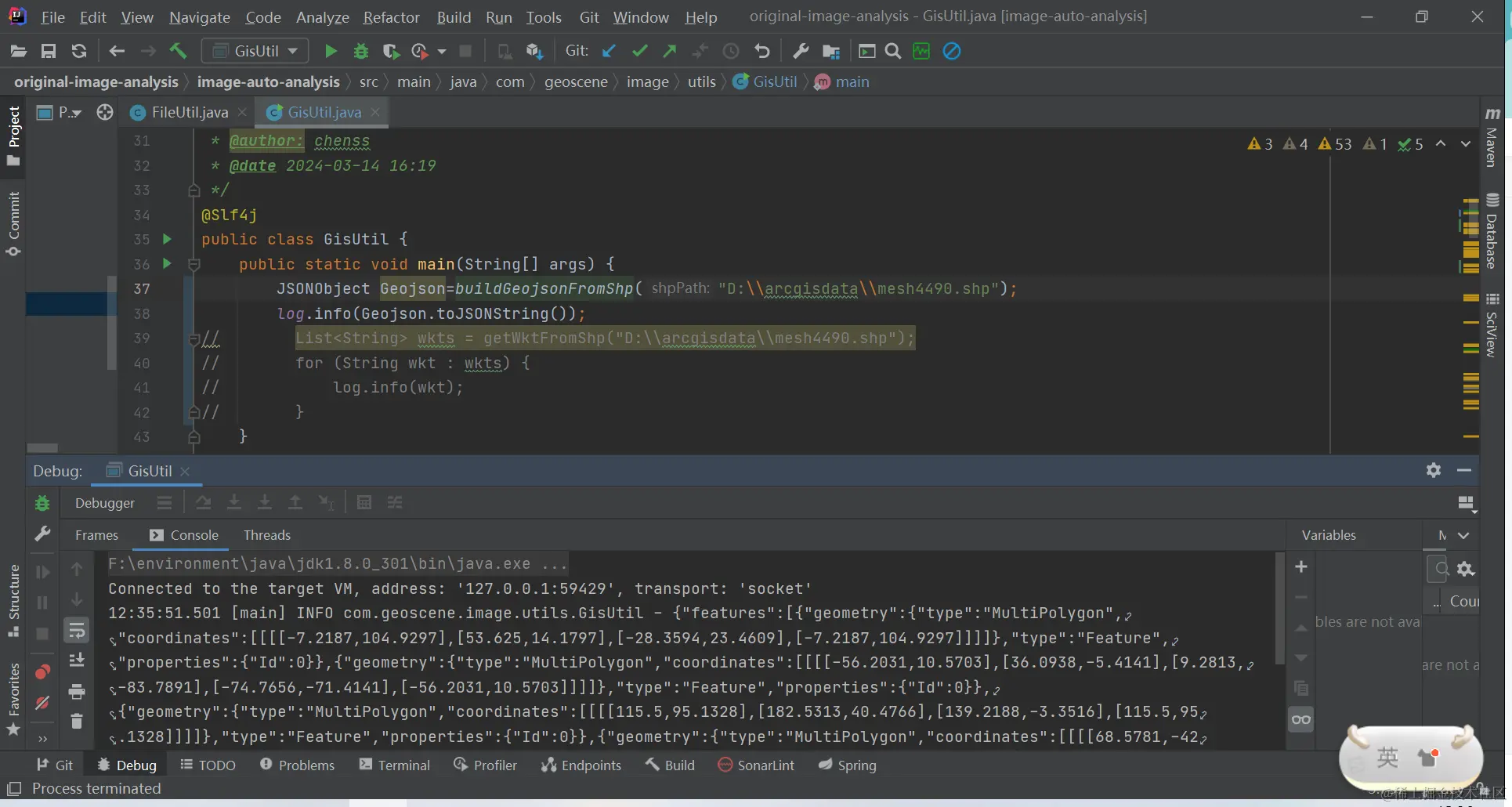This screenshot has height=807, width=1512.
Task: Open Search Everywhere magnifier icon
Action: point(892,51)
